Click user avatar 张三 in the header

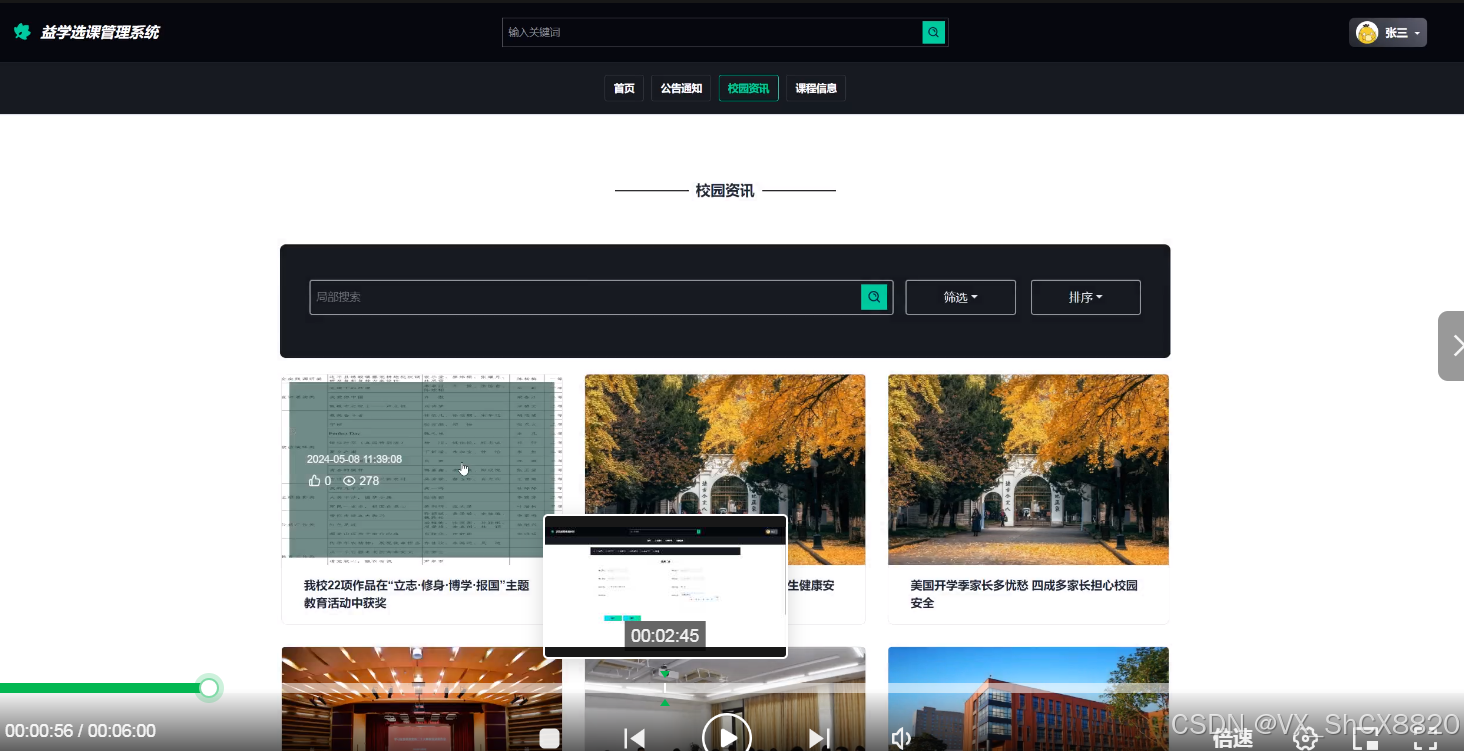[x=1367, y=33]
